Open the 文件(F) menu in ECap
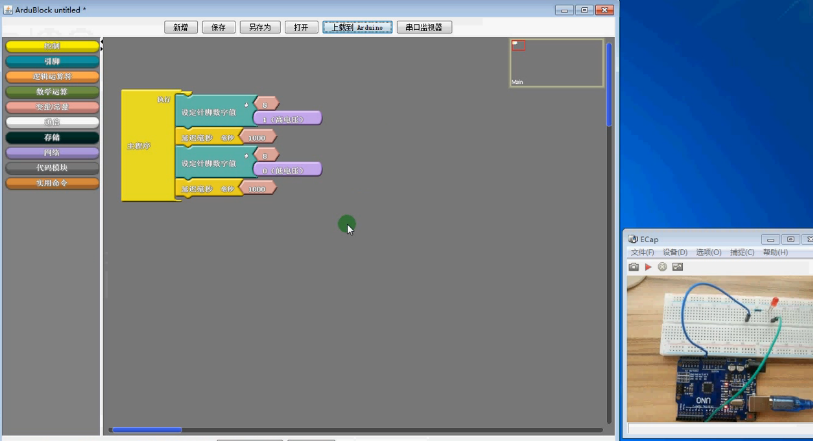Image resolution: width=813 pixels, height=441 pixels. click(642, 253)
